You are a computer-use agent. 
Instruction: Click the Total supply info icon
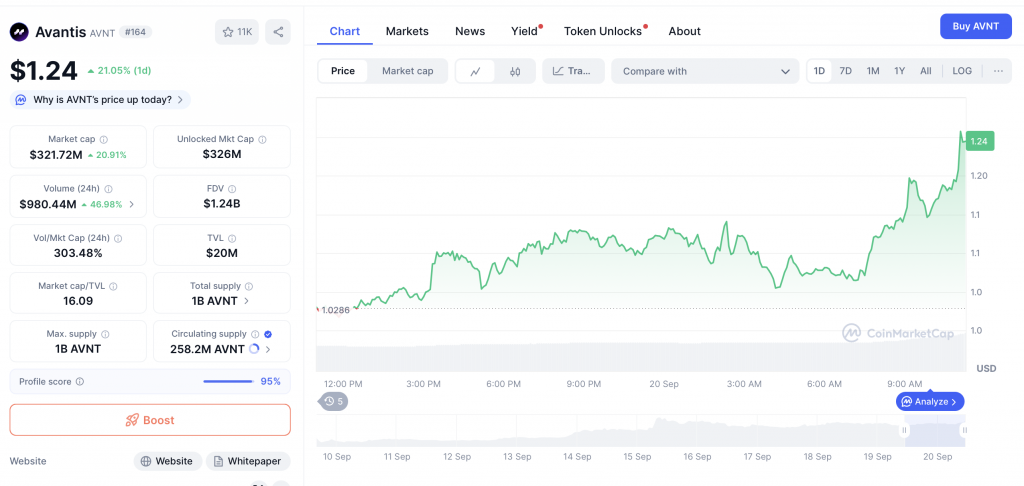[249, 286]
